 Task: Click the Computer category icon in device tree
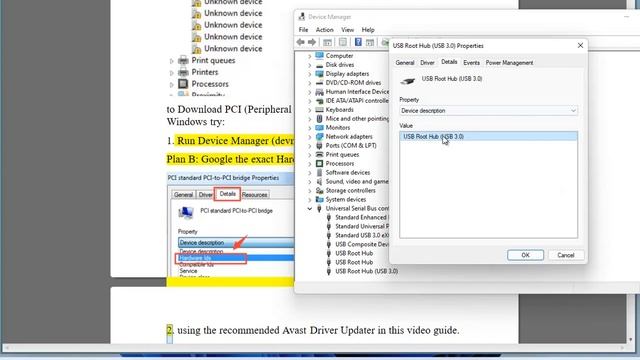point(320,56)
